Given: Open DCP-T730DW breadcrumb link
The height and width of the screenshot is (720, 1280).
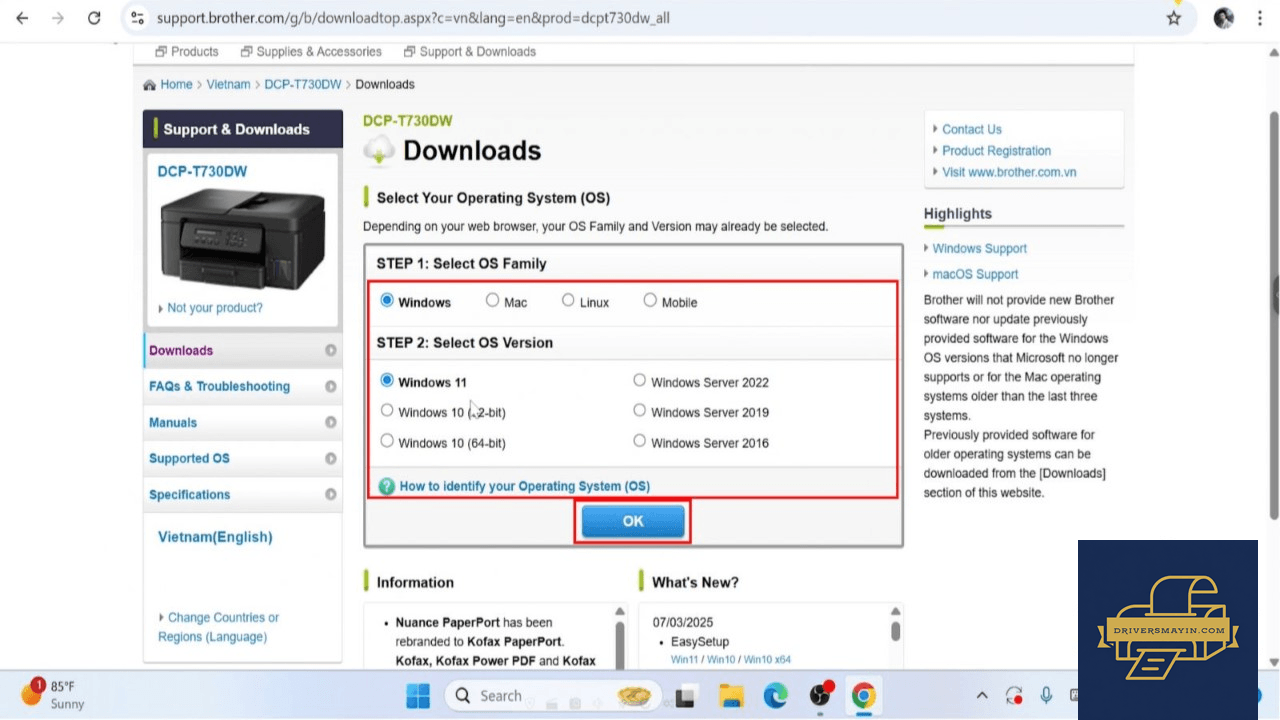Looking at the screenshot, I should coord(303,85).
